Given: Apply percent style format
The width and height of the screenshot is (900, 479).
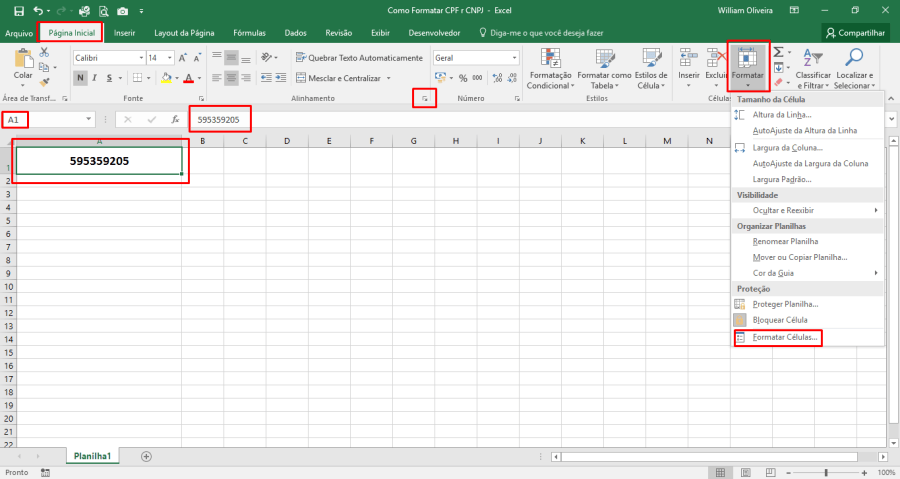Looking at the screenshot, I should 463,78.
